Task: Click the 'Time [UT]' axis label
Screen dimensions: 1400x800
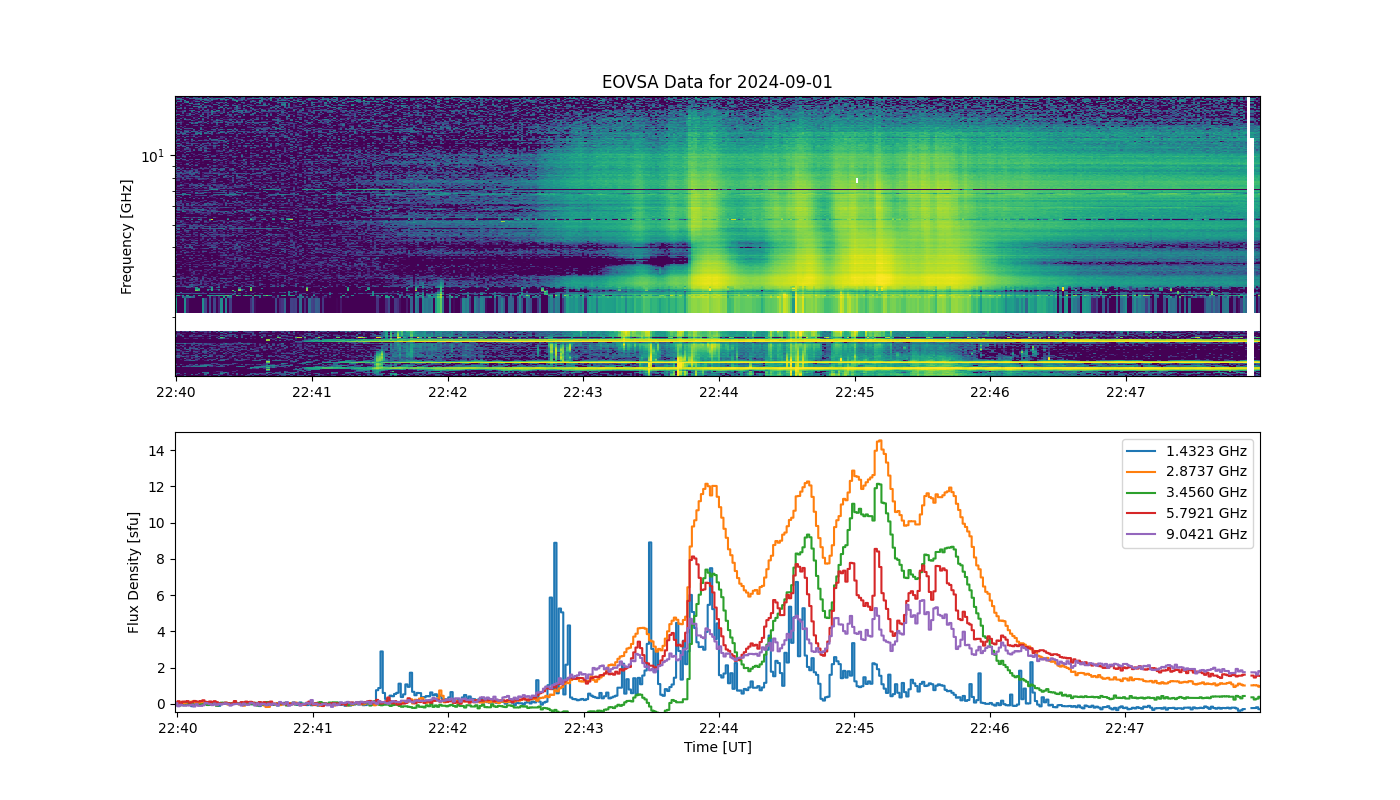Action: pos(717,747)
